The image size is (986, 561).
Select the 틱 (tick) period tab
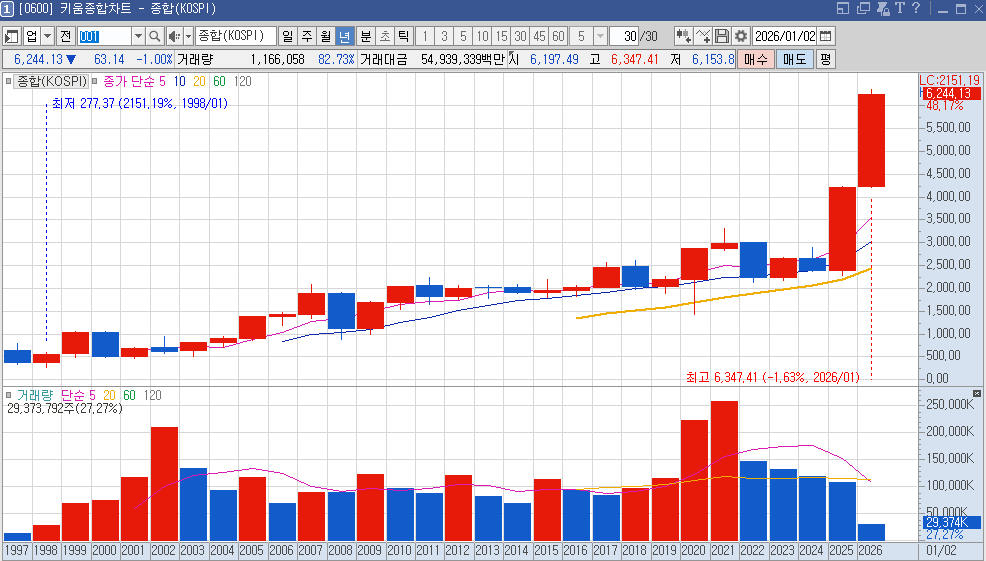tap(403, 36)
